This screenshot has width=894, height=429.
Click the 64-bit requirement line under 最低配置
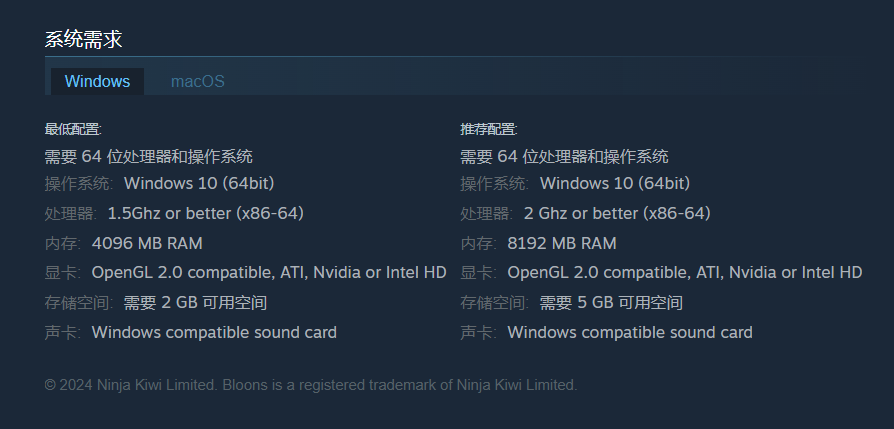[148, 156]
